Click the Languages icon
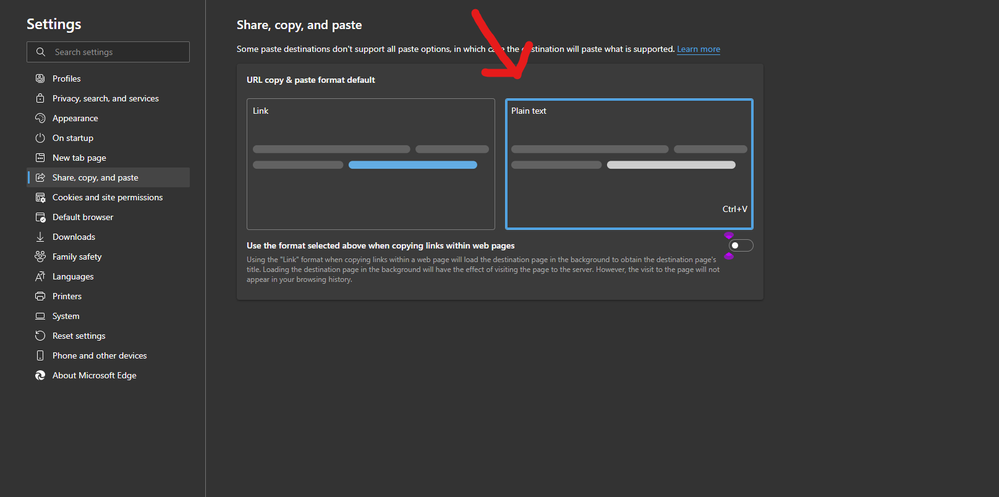 pos(40,277)
